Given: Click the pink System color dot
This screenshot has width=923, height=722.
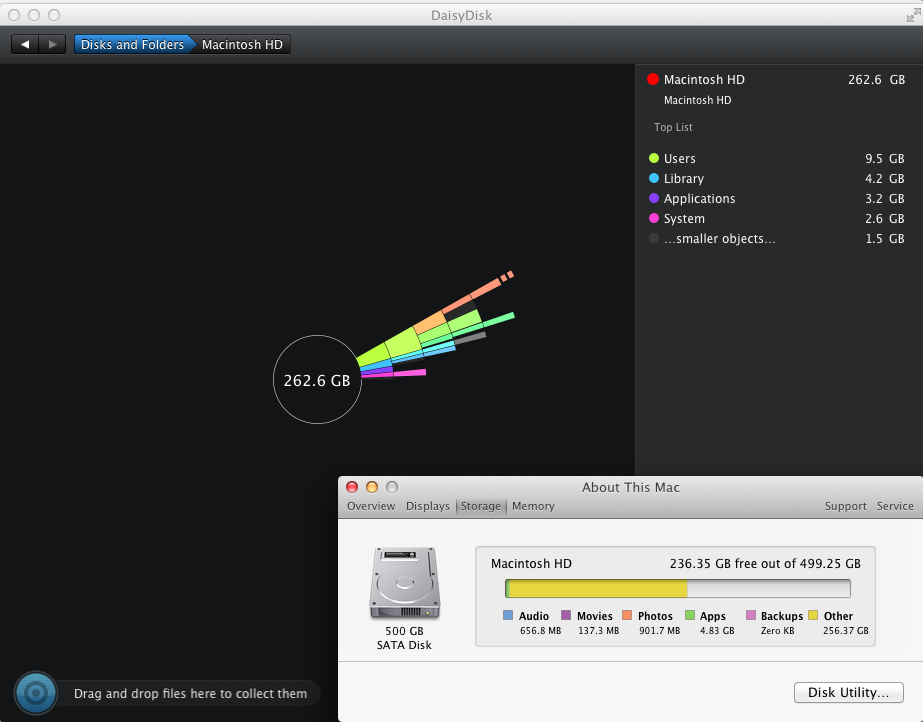Looking at the screenshot, I should point(653,218).
